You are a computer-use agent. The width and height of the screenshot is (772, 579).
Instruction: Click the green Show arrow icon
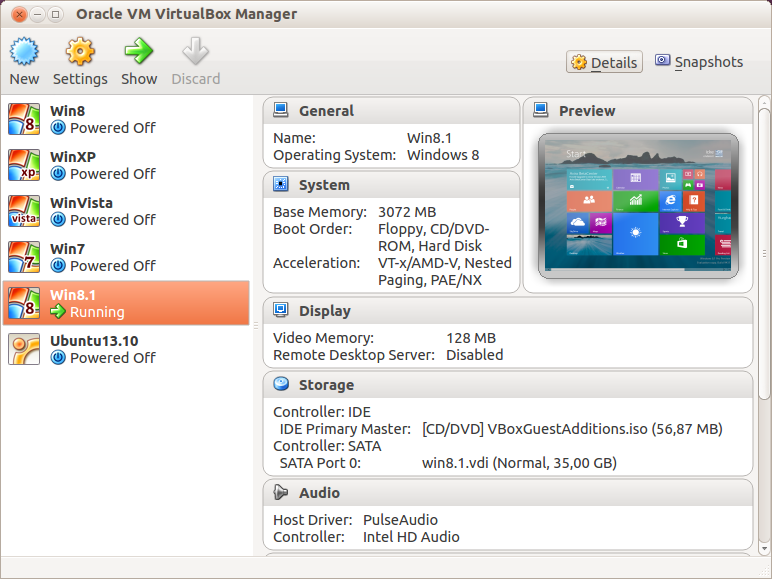(139, 52)
